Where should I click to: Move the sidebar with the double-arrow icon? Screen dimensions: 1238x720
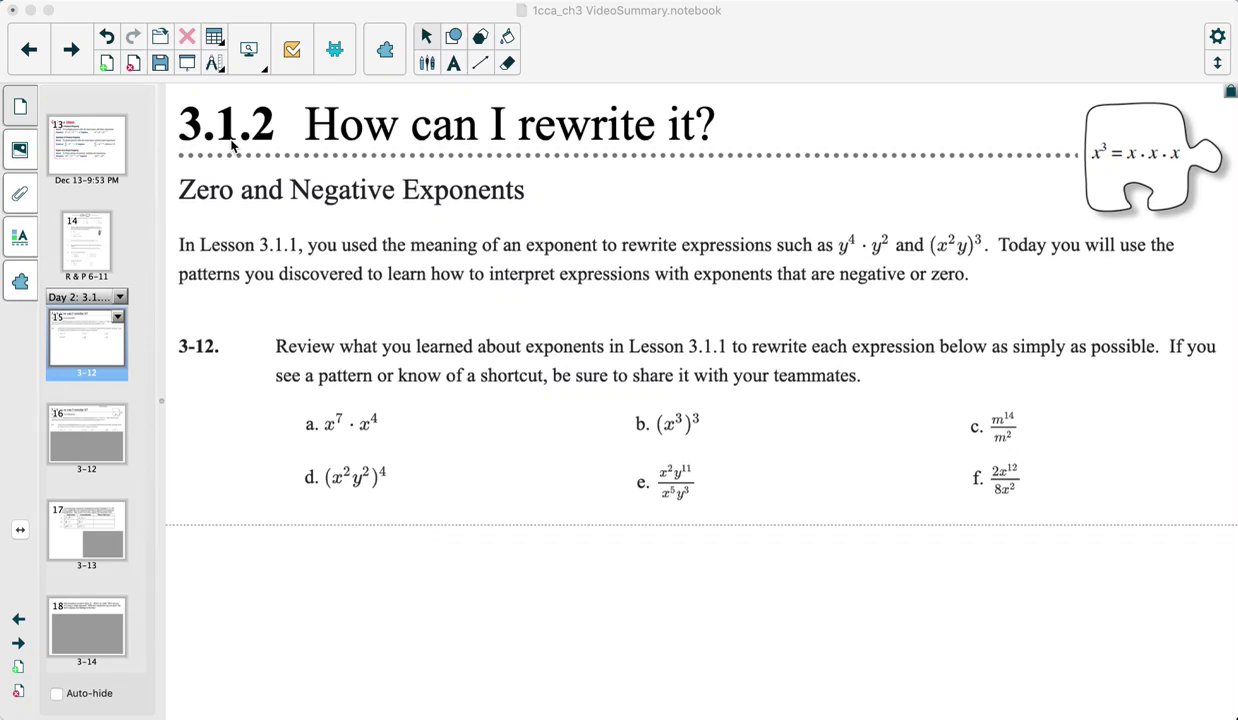(x=20, y=530)
